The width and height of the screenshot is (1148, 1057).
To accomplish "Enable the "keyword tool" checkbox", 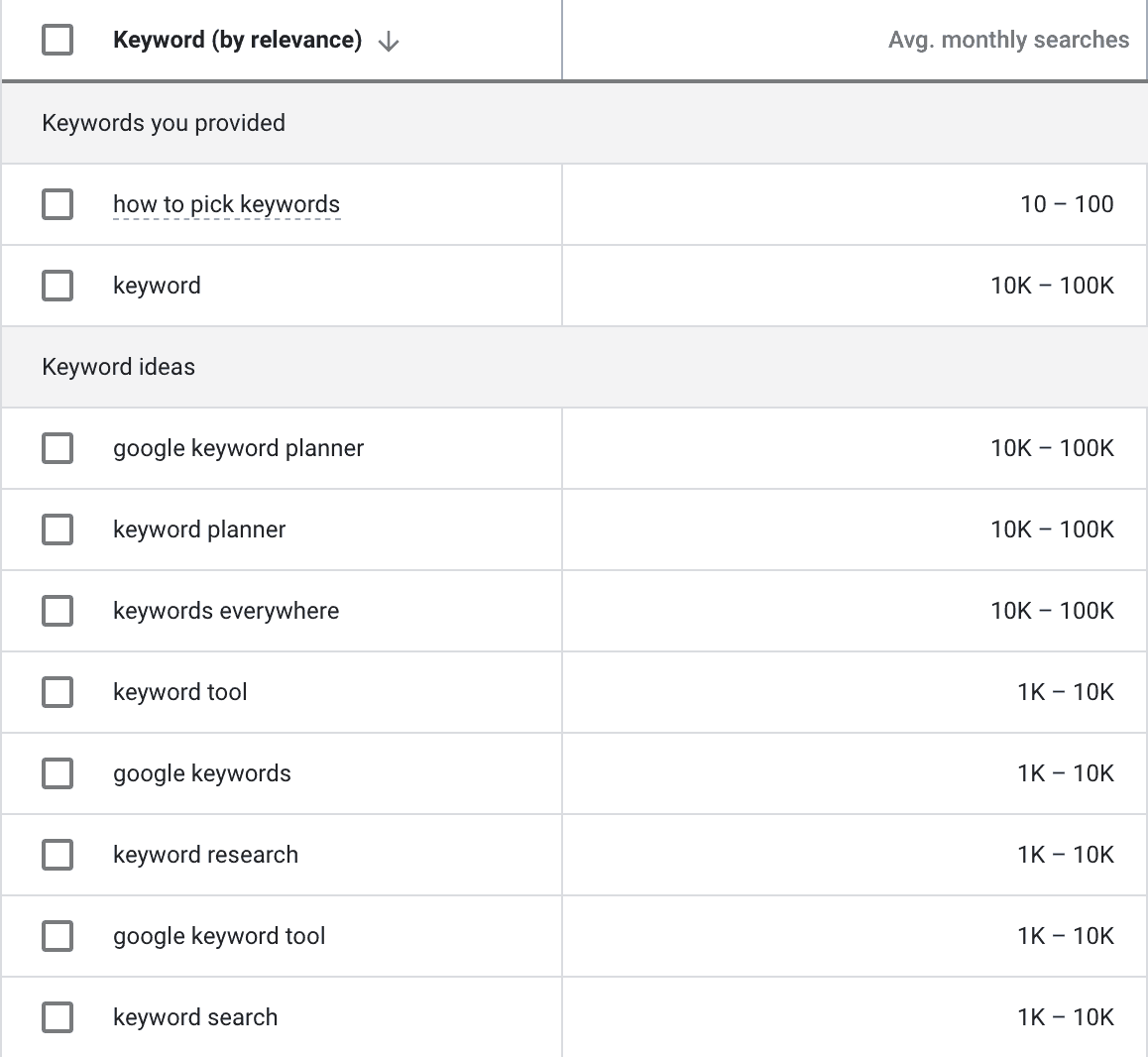I will 57,692.
